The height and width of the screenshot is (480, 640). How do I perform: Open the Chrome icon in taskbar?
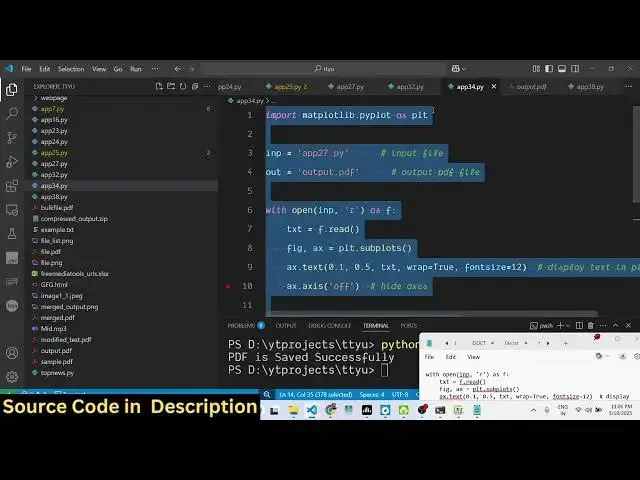[330, 410]
